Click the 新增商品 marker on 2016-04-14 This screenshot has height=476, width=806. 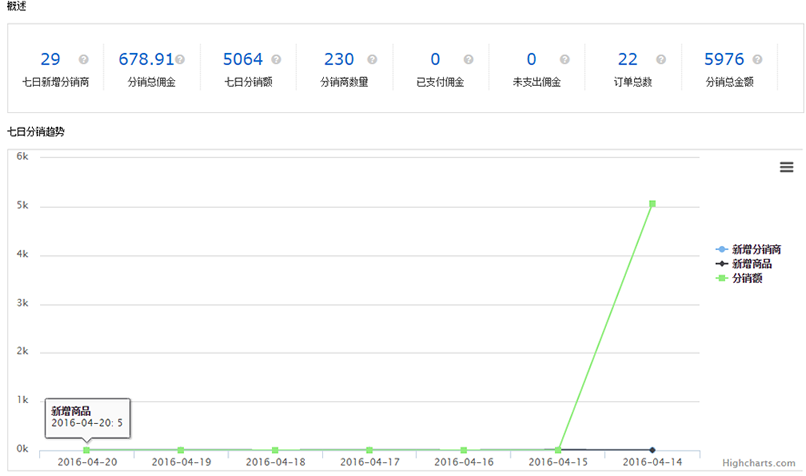point(652,450)
